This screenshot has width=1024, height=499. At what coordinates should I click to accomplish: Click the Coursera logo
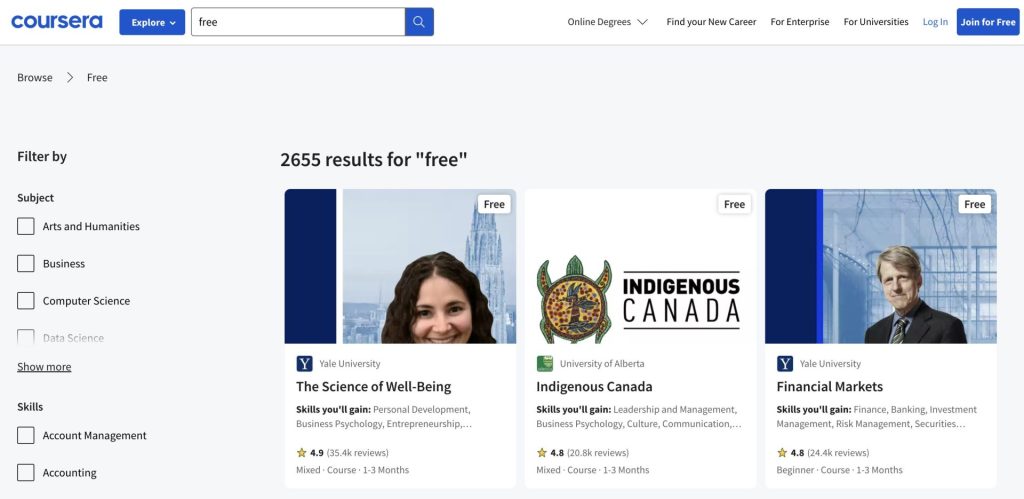coord(56,22)
